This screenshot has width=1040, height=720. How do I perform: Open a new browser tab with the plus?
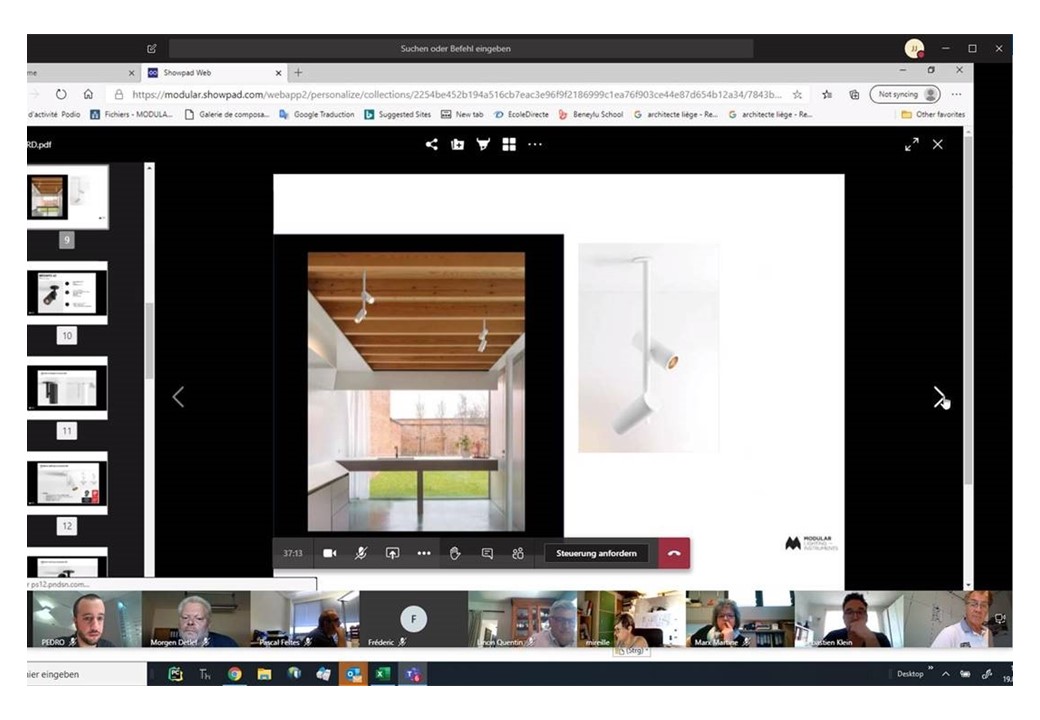tap(298, 72)
